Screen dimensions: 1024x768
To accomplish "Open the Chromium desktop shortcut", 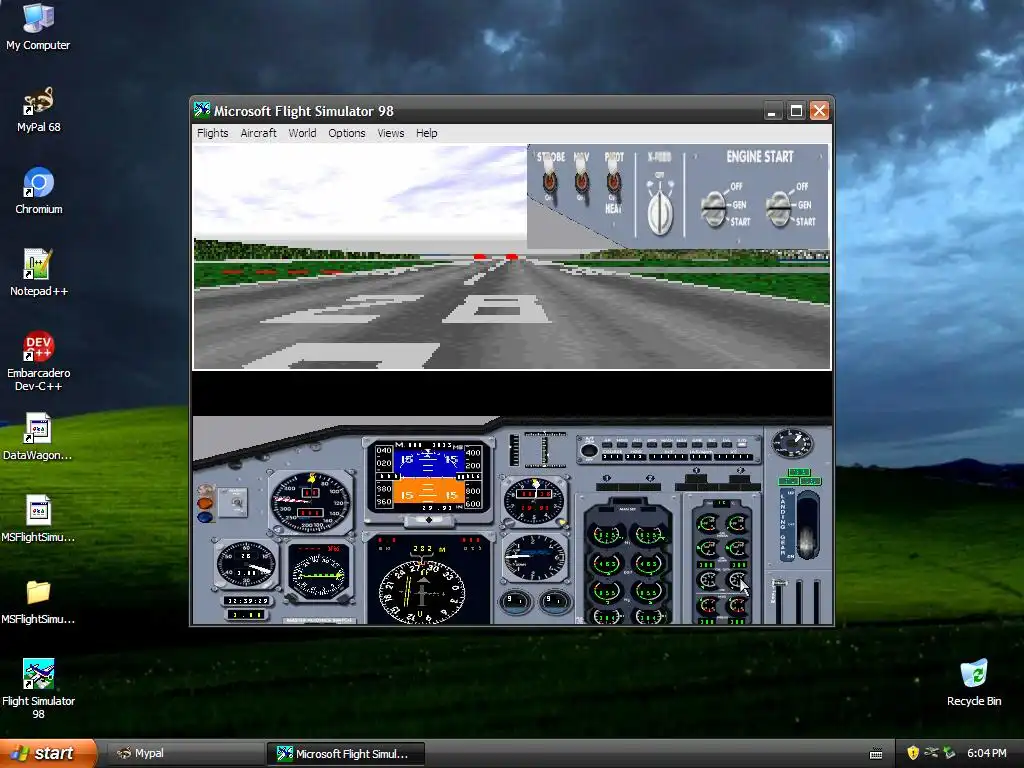I will point(39,191).
